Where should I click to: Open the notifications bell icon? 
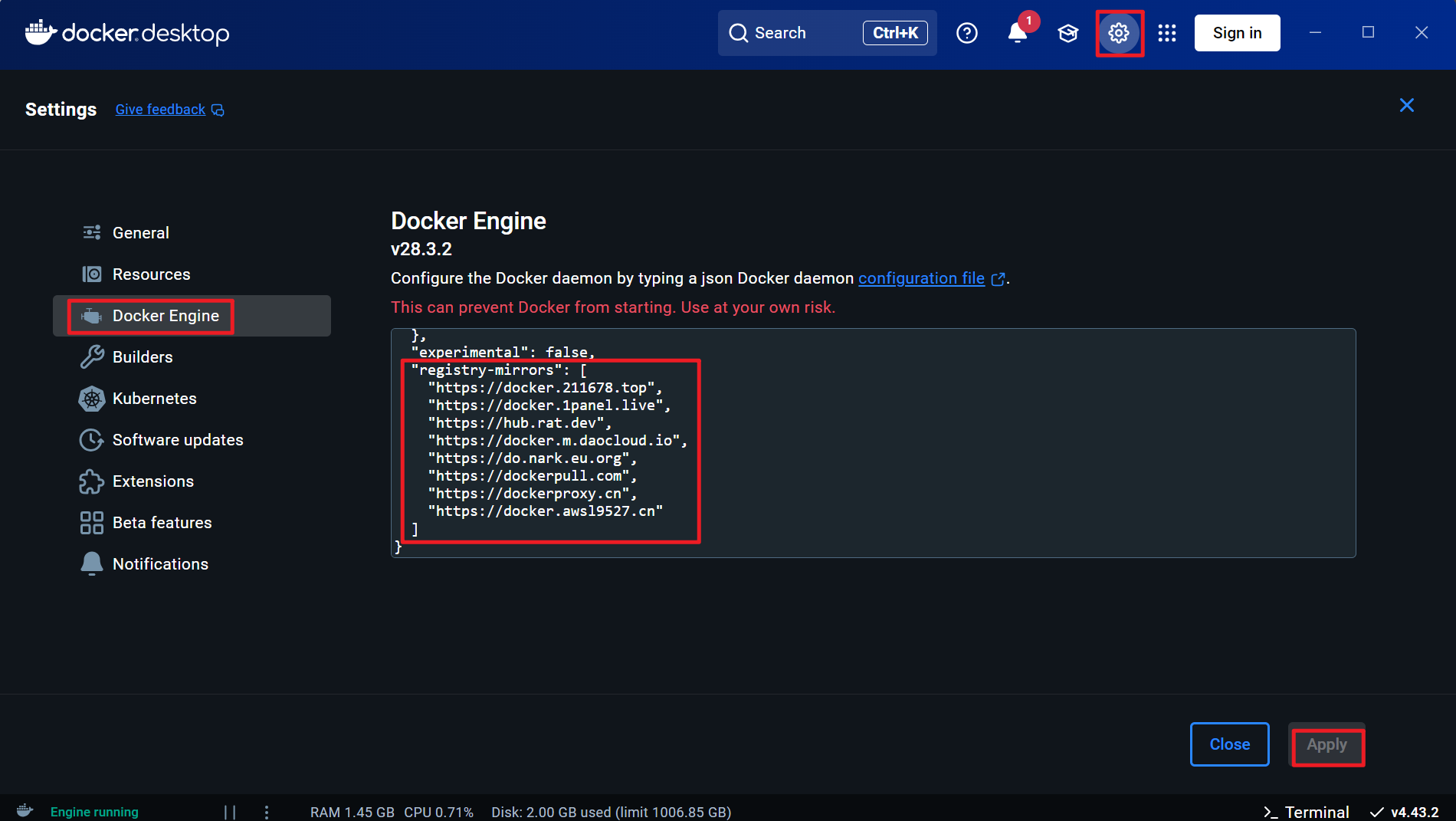[x=1017, y=33]
